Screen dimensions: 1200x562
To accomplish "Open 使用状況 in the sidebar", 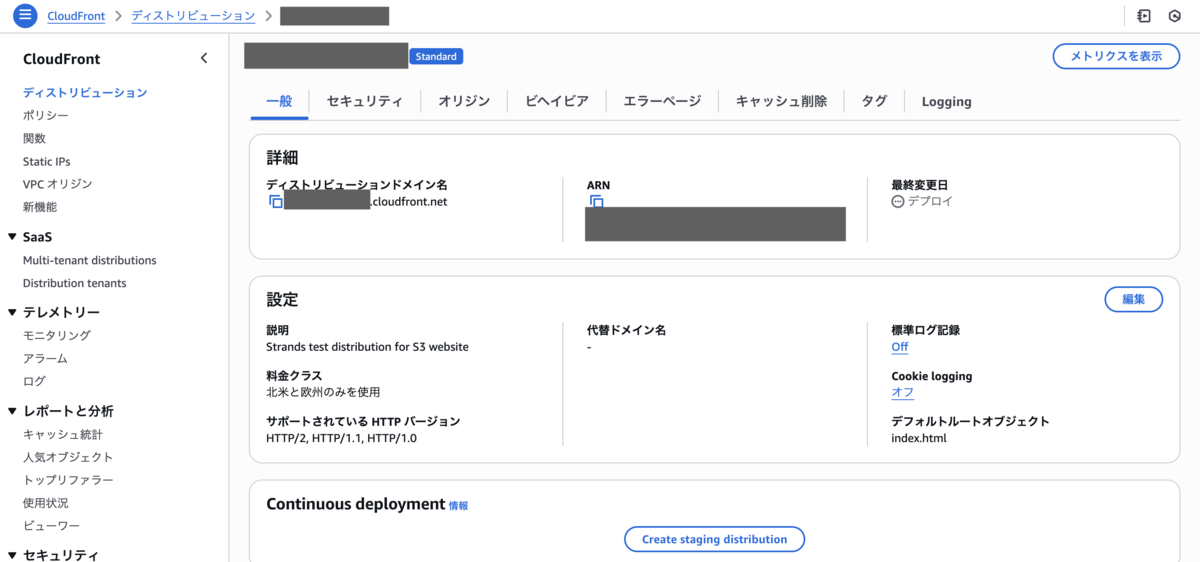I will coord(46,503).
